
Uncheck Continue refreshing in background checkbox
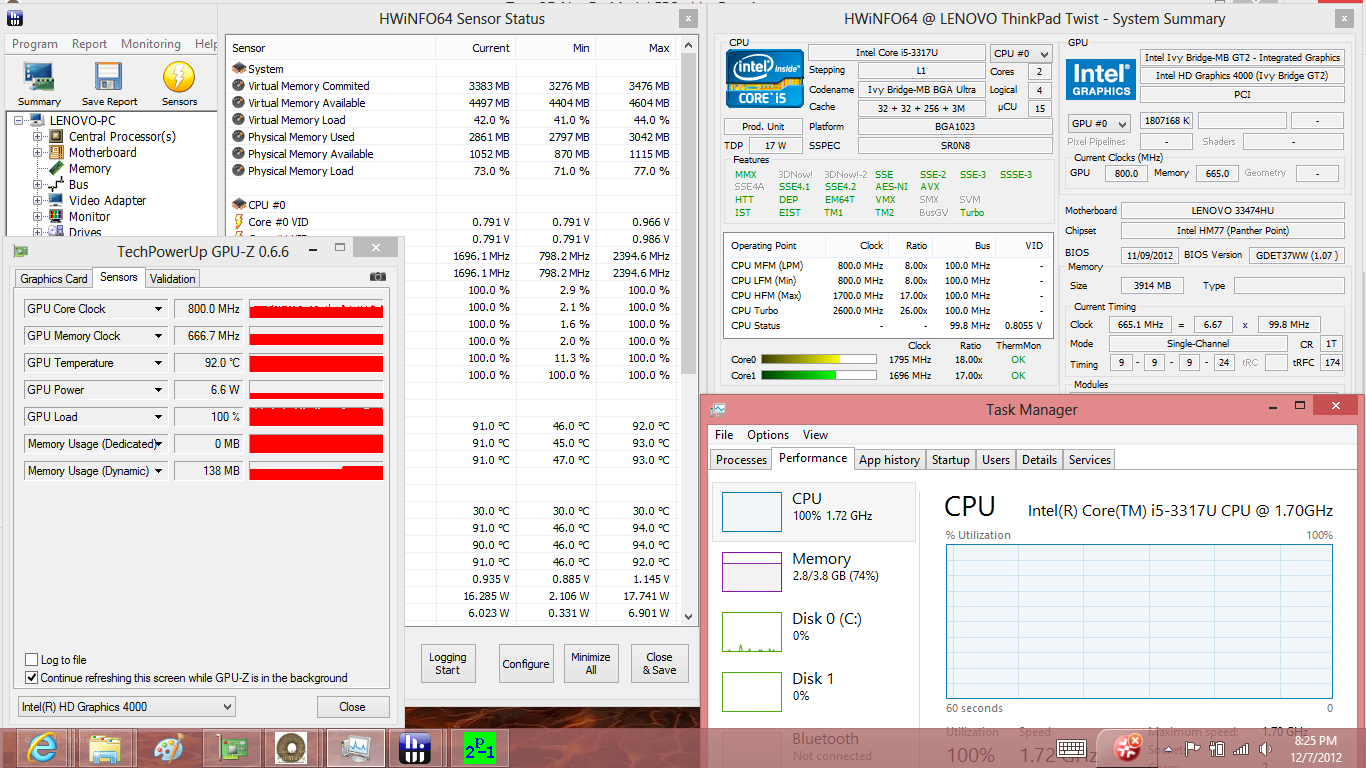31,678
